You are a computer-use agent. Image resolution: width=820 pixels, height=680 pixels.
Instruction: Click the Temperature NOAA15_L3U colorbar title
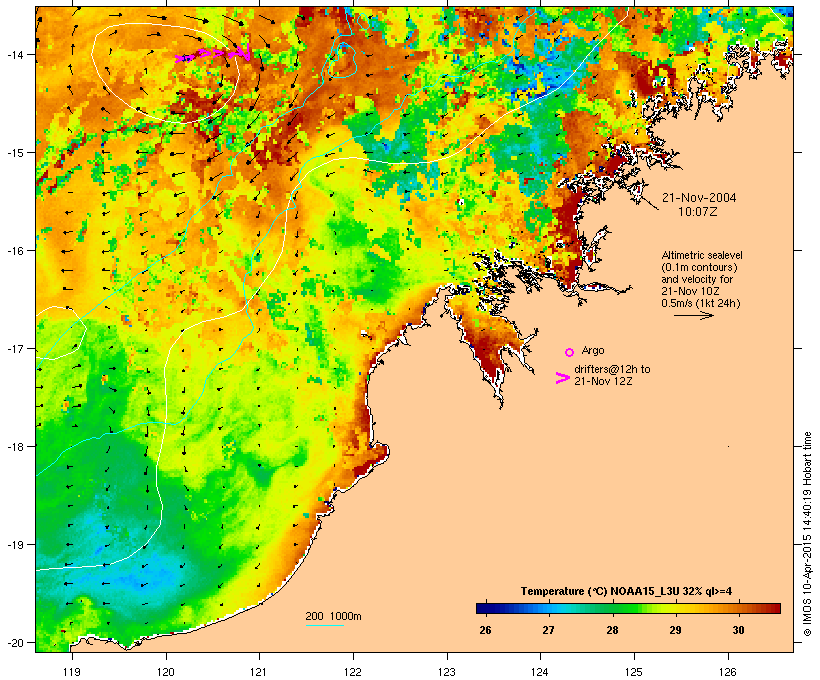pos(626,591)
